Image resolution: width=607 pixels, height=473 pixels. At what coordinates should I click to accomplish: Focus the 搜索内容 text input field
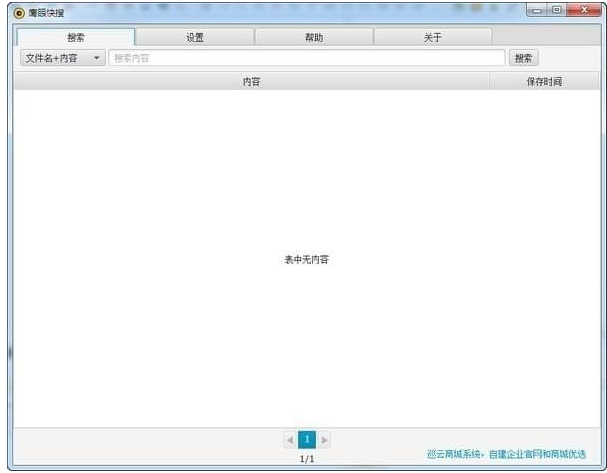306,58
